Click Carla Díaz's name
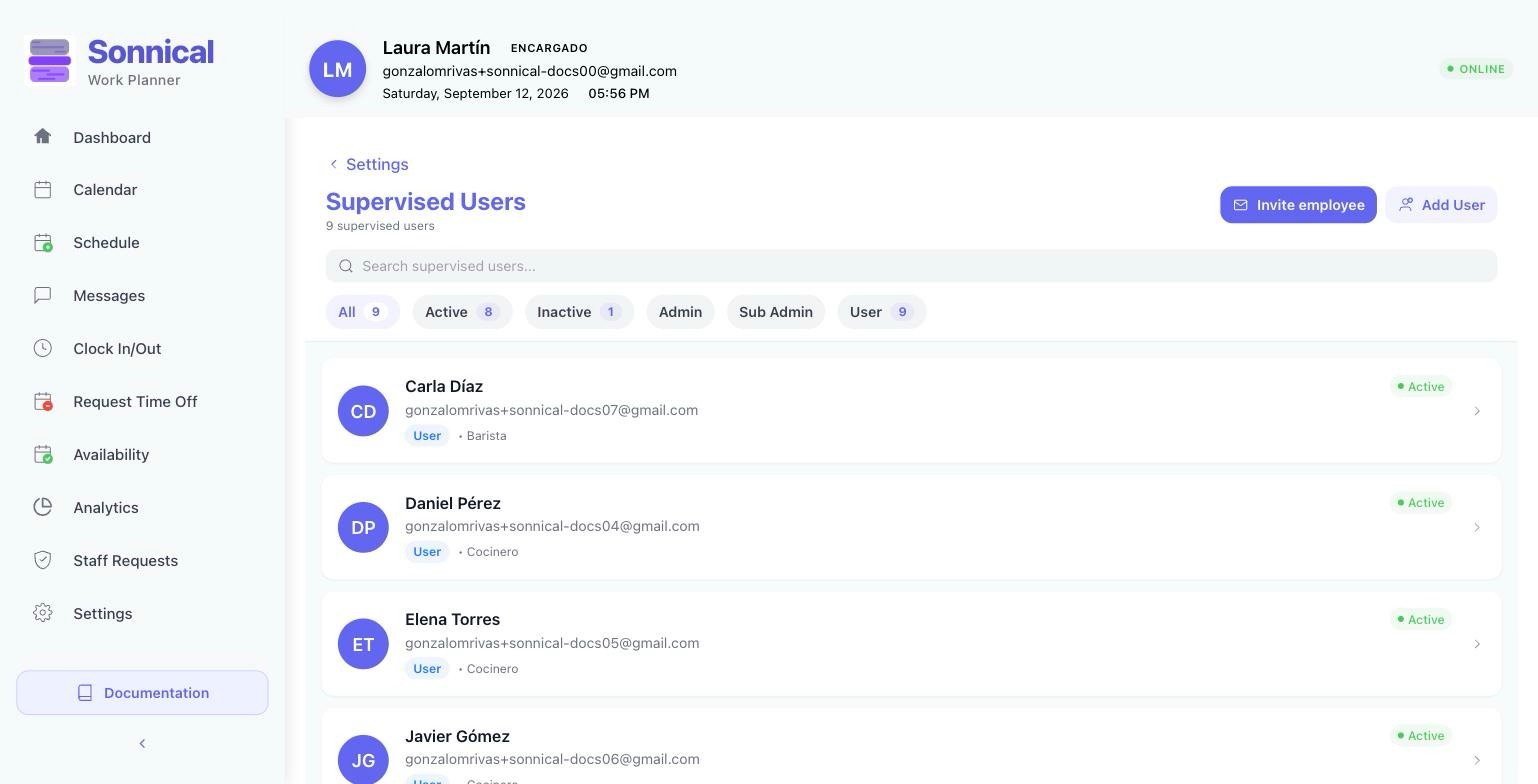This screenshot has height=784, width=1538. coord(444,386)
